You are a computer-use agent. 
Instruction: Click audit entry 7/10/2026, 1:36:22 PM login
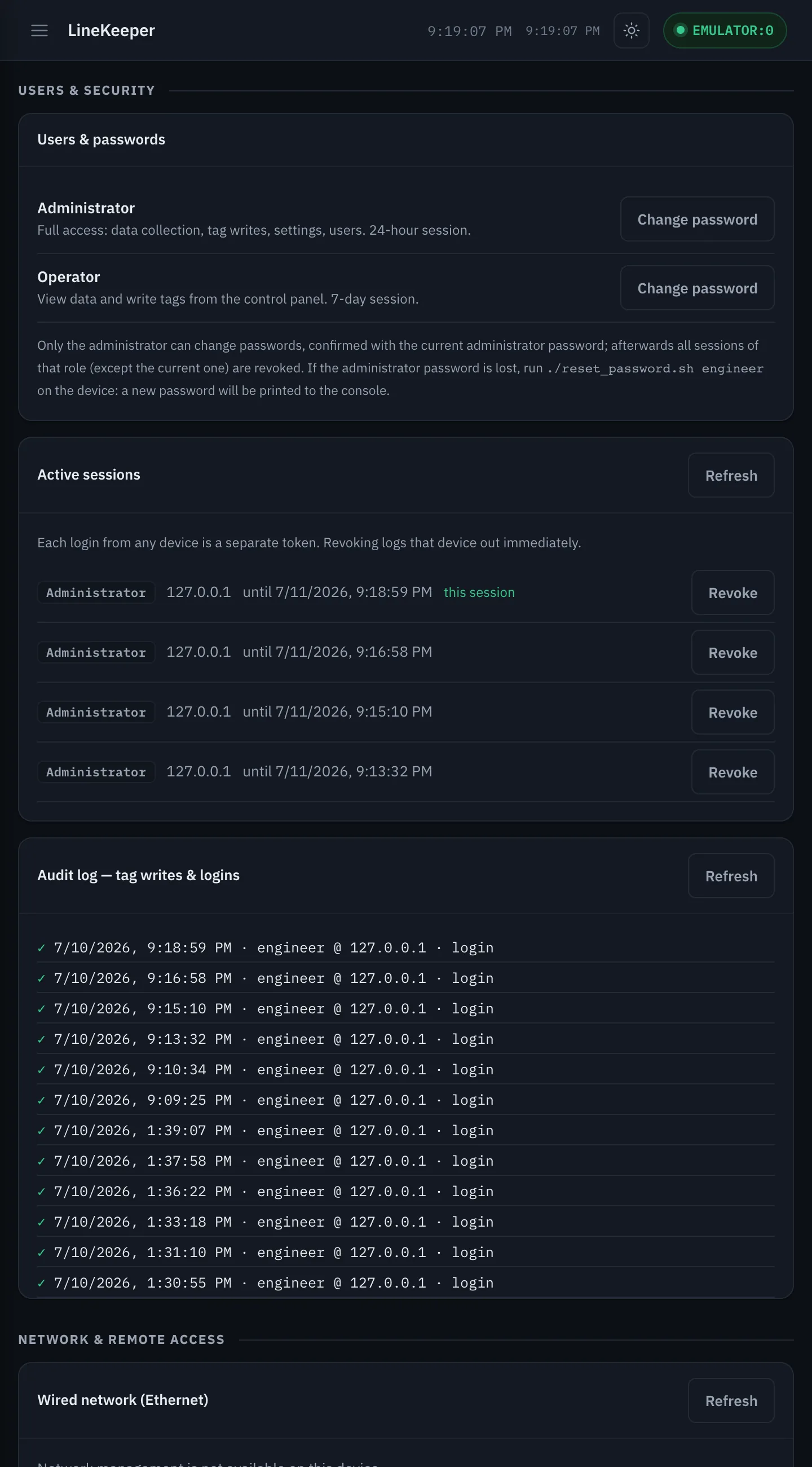405,1191
